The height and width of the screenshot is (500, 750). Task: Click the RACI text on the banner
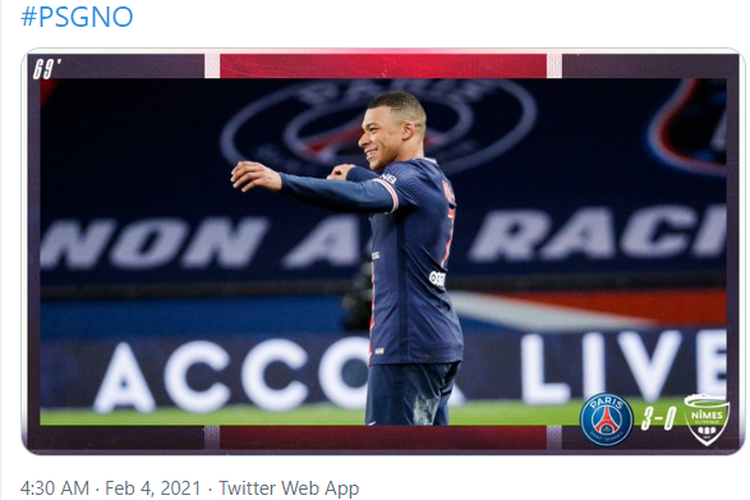[x=598, y=232]
